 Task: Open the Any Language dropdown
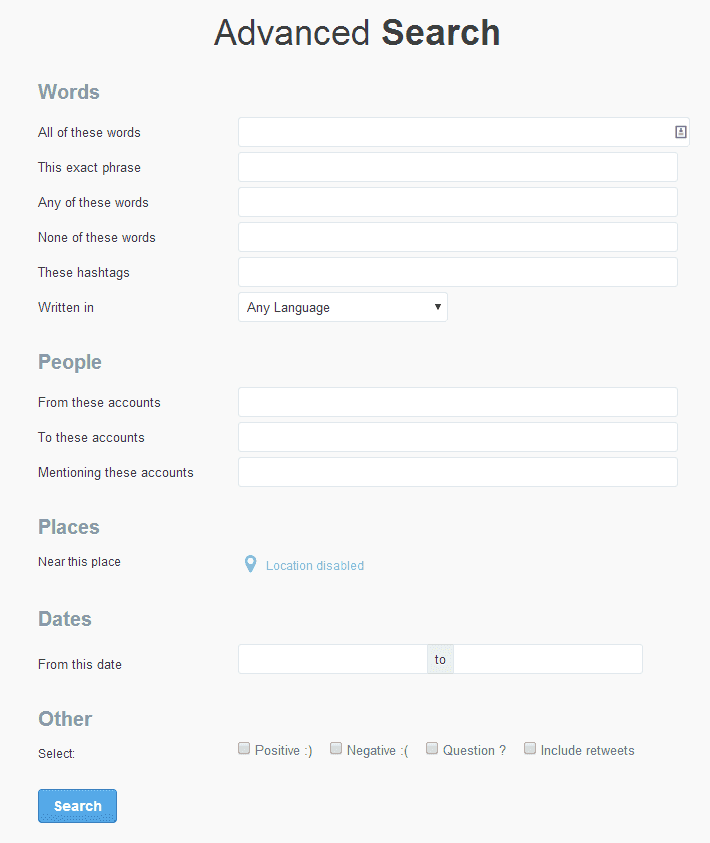pyautogui.click(x=343, y=307)
